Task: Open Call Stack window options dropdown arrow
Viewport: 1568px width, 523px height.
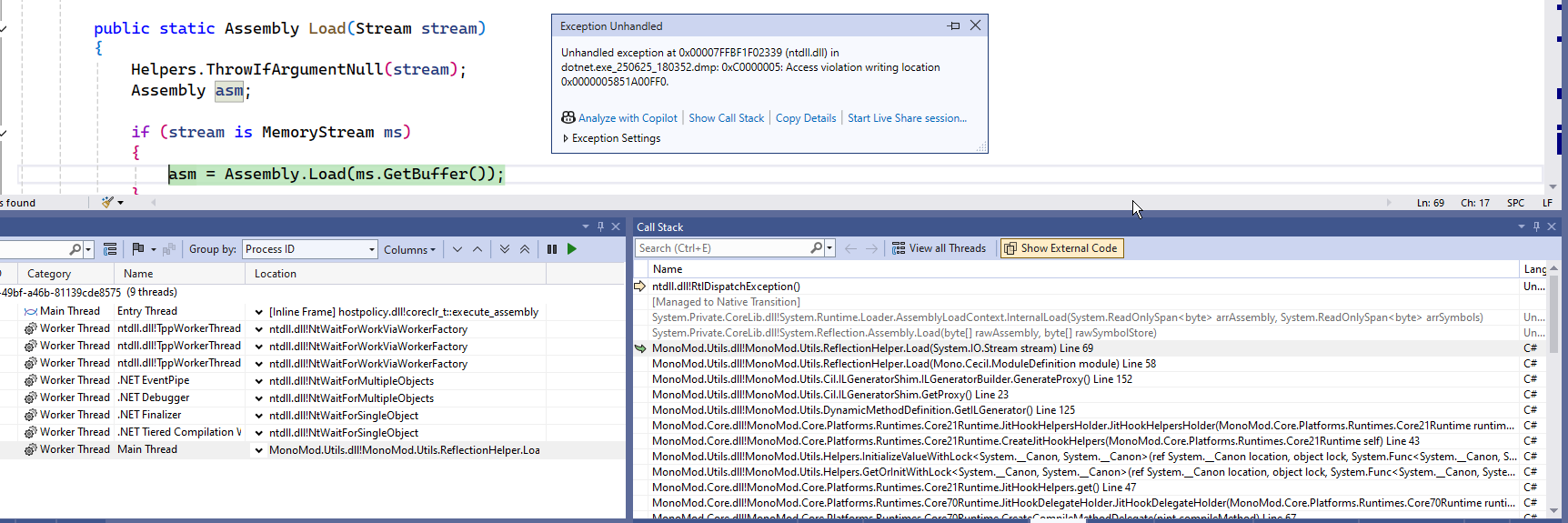Action: point(1521,226)
